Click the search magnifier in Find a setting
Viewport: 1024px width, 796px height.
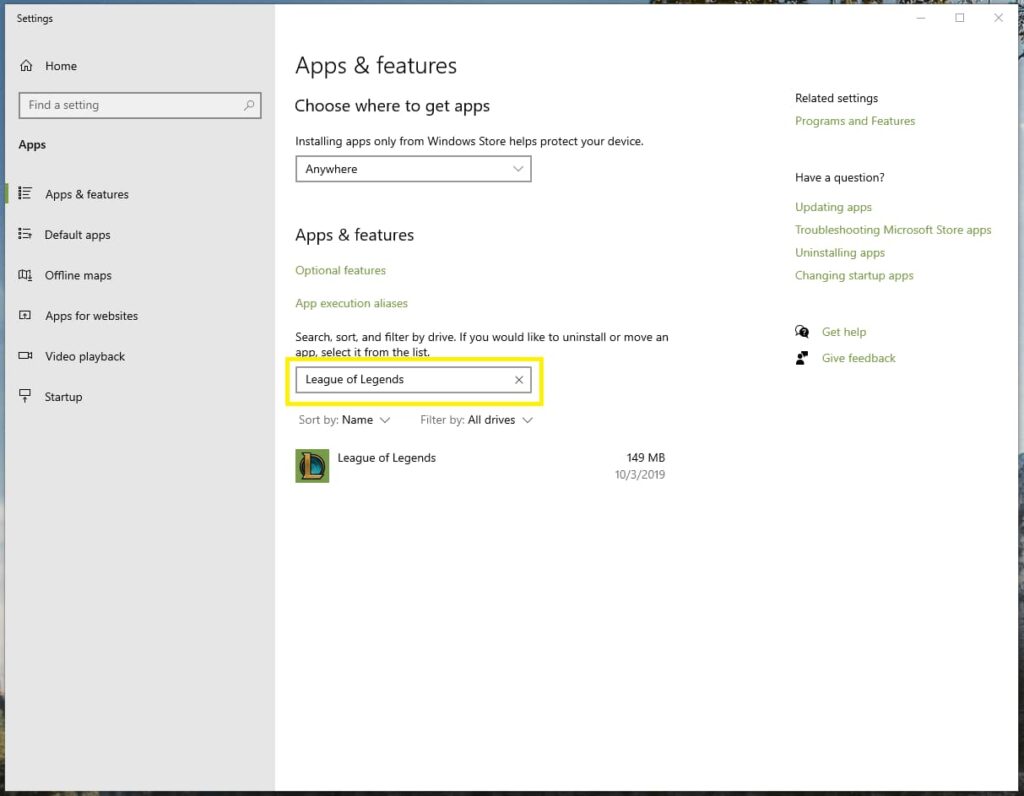coord(249,105)
